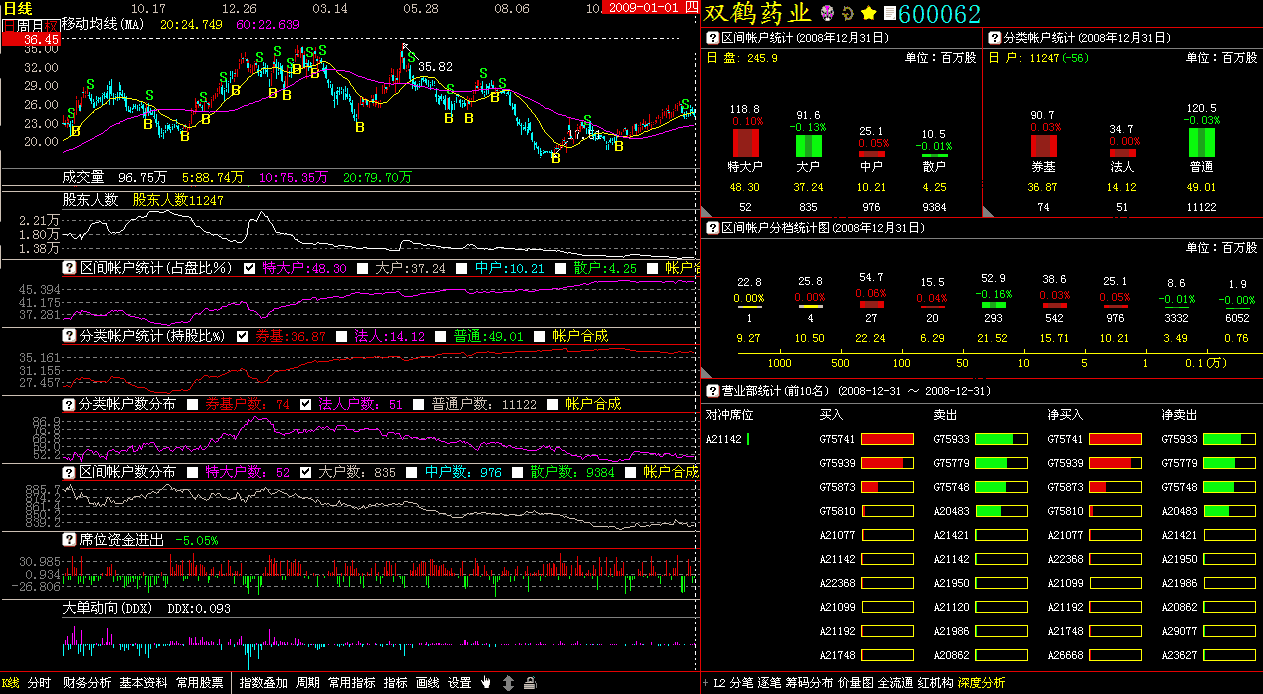Open the 周期 period dropdown

point(308,683)
